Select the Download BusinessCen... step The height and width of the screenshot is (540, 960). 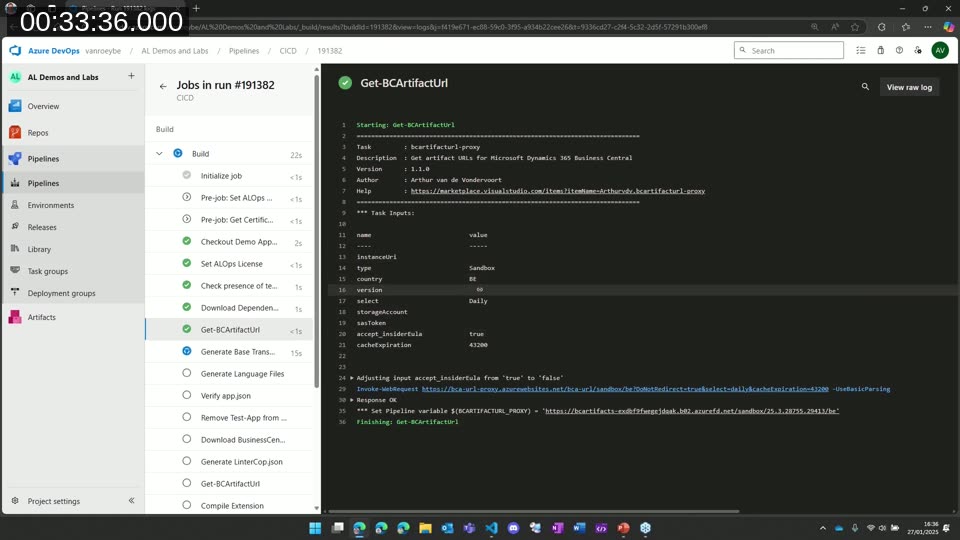(230, 440)
